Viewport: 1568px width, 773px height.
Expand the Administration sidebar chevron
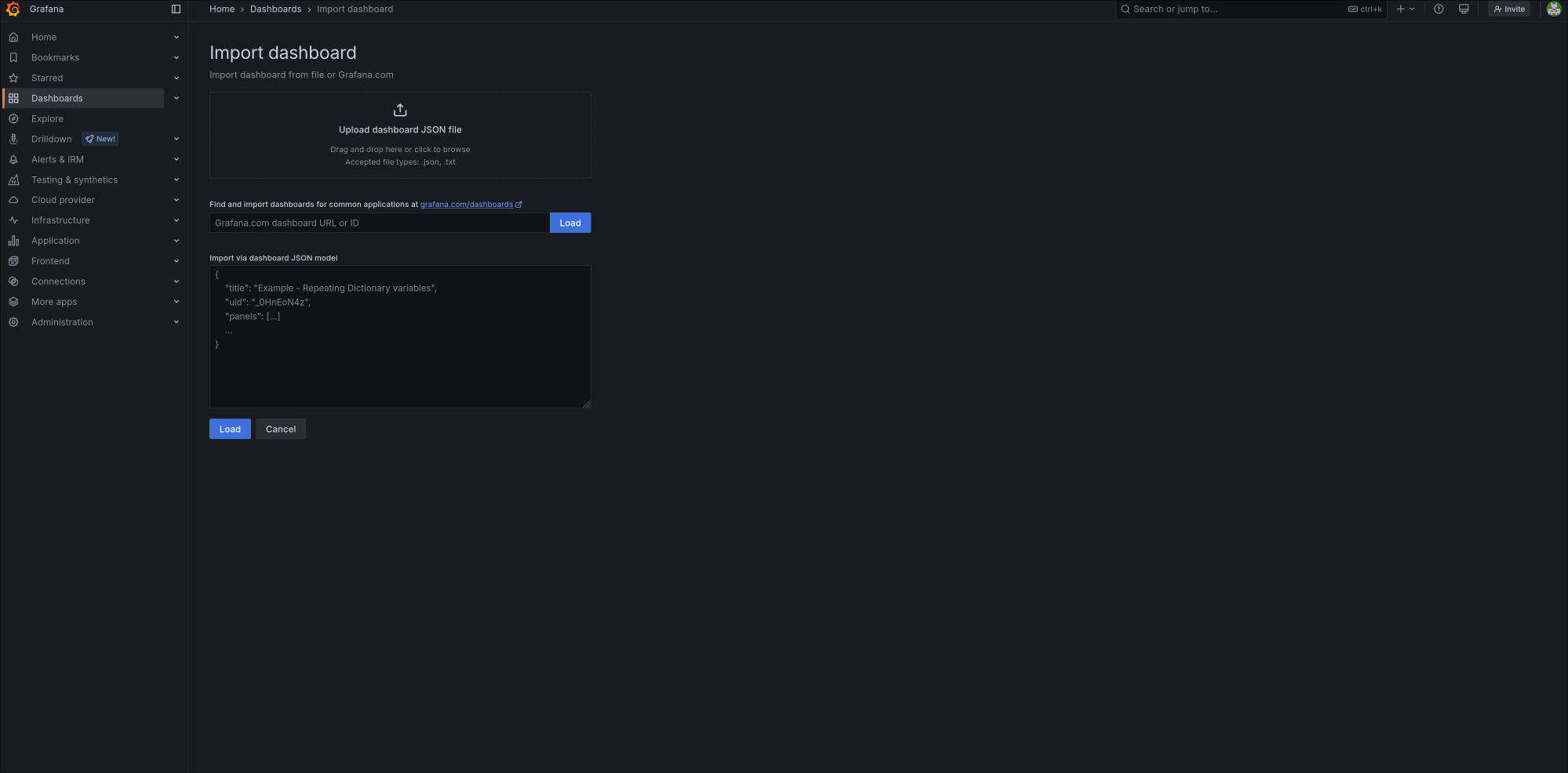(176, 321)
